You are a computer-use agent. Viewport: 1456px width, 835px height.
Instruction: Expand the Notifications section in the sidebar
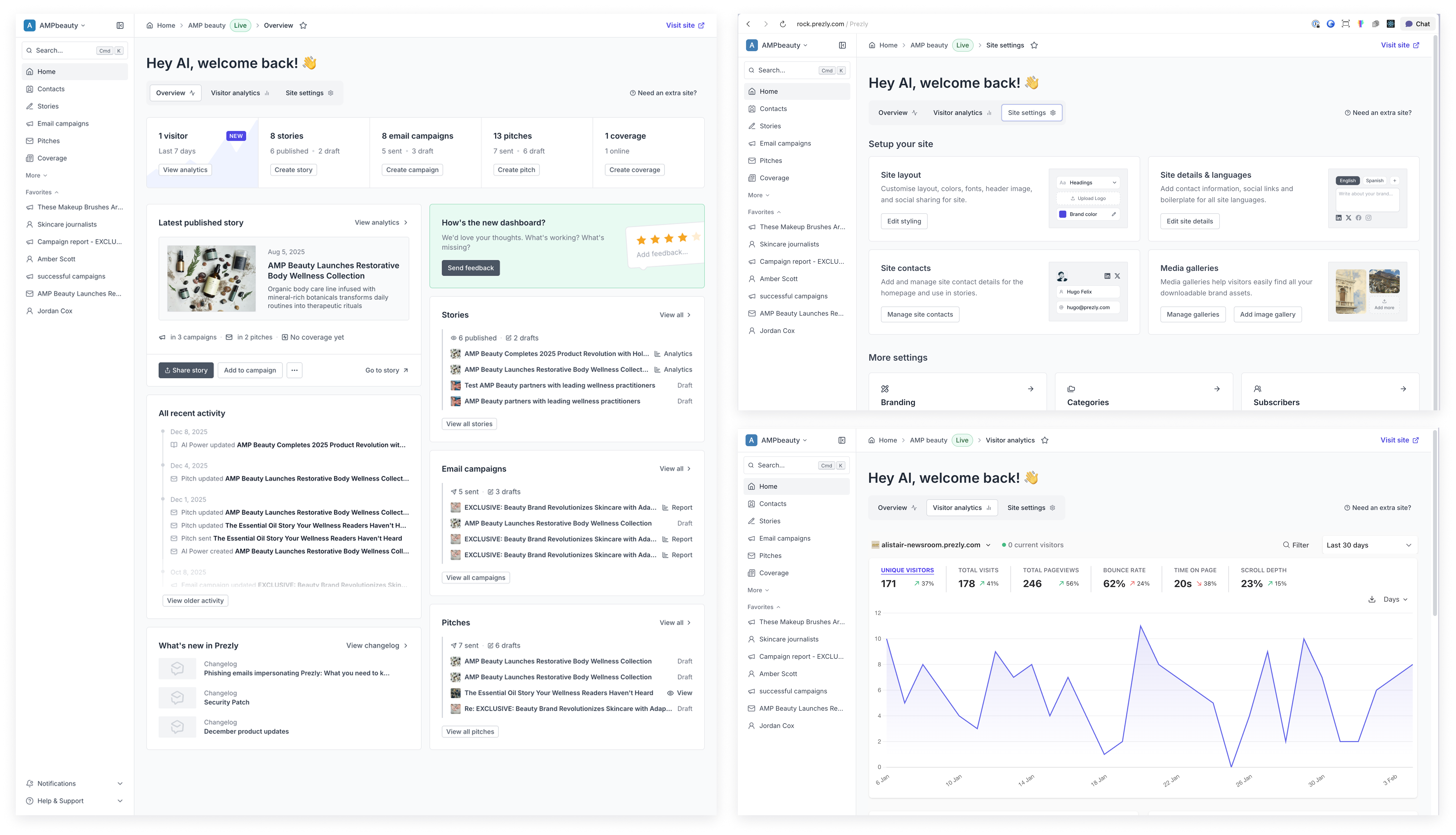point(120,783)
